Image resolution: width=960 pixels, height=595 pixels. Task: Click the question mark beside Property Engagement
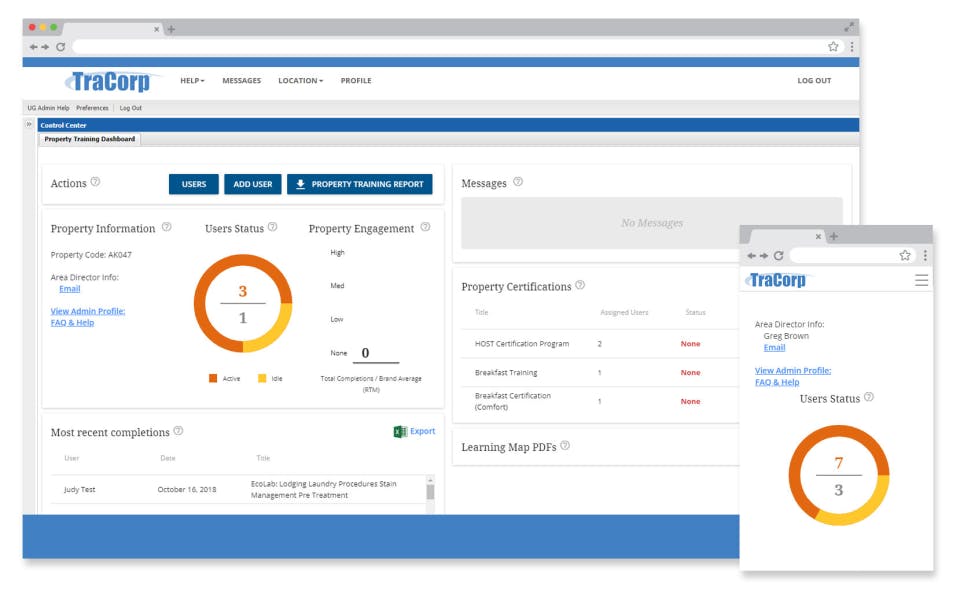coord(426,228)
